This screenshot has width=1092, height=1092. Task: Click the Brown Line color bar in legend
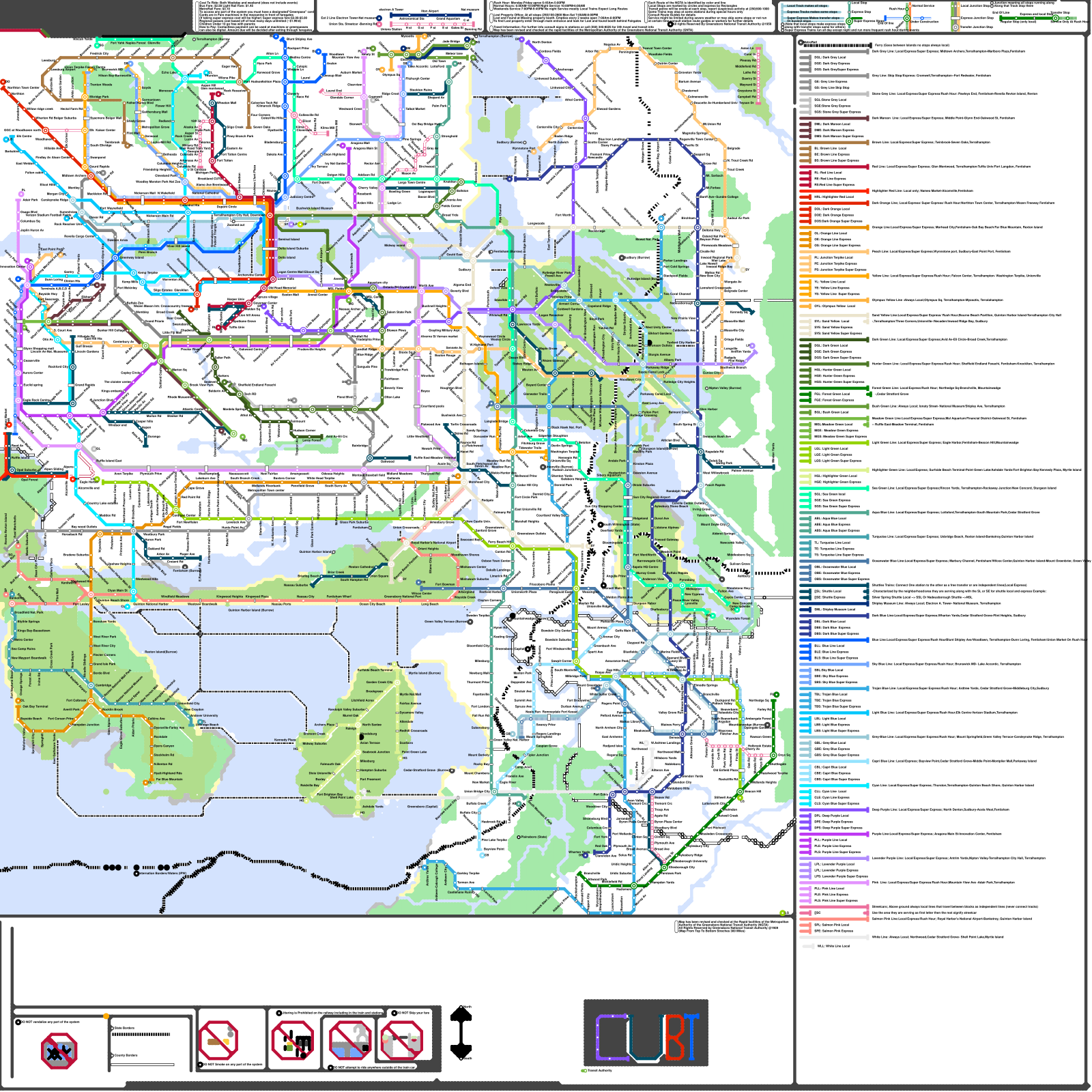pos(834,143)
